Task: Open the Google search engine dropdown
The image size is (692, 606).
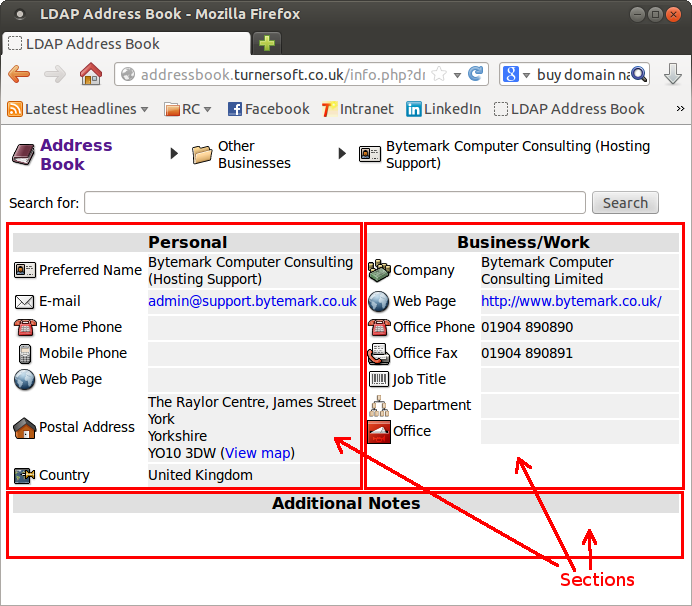Action: pos(515,74)
